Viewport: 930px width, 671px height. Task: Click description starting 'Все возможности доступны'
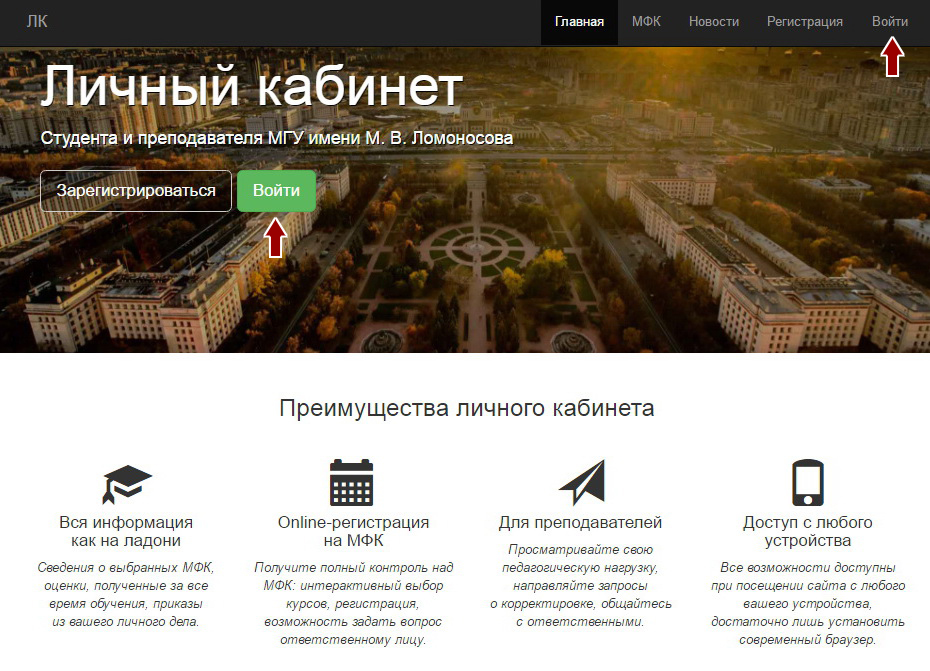808,603
